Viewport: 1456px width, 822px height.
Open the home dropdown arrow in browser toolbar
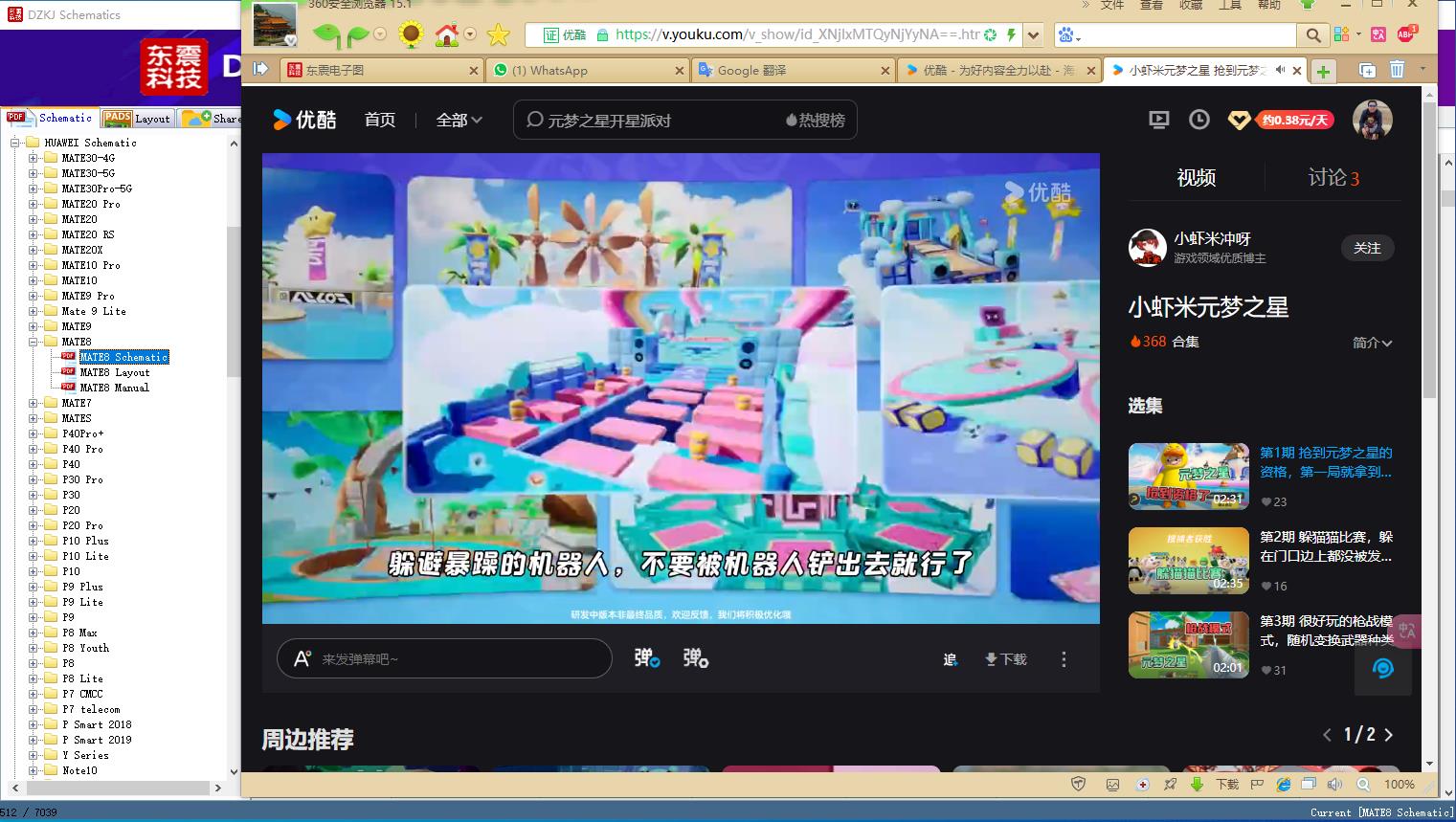coord(470,34)
